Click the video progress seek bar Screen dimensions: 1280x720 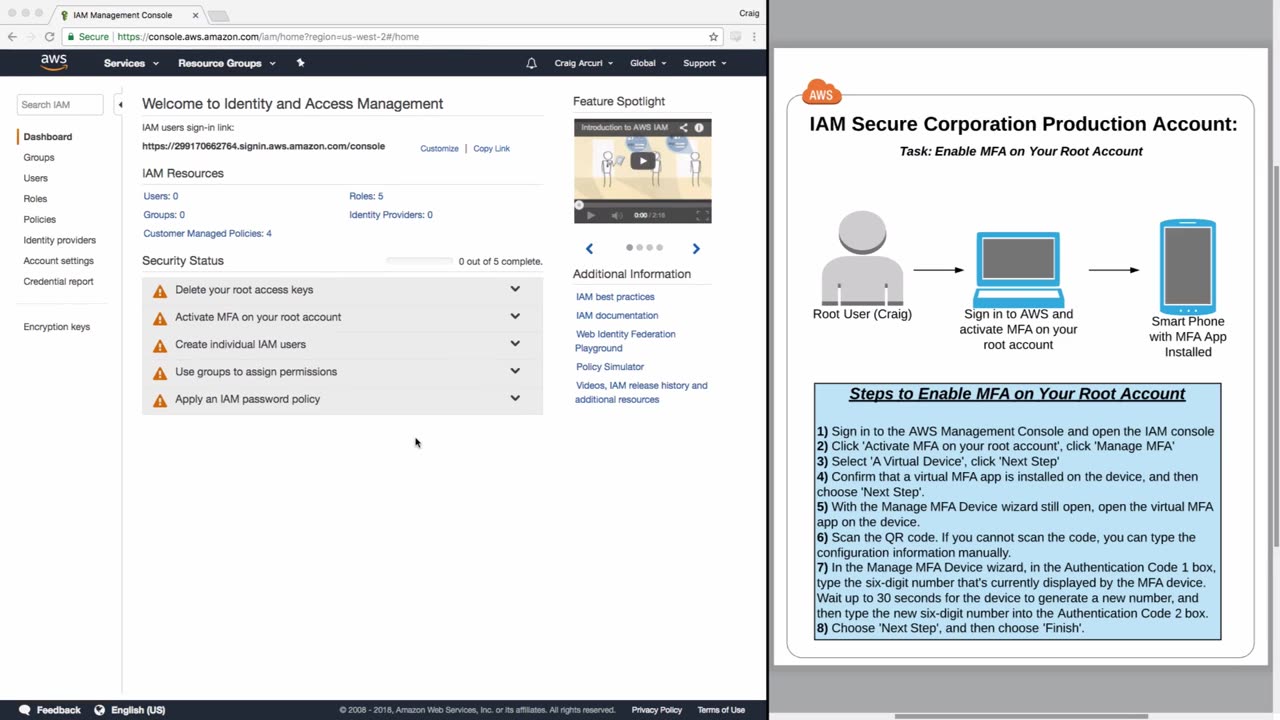[x=643, y=204]
